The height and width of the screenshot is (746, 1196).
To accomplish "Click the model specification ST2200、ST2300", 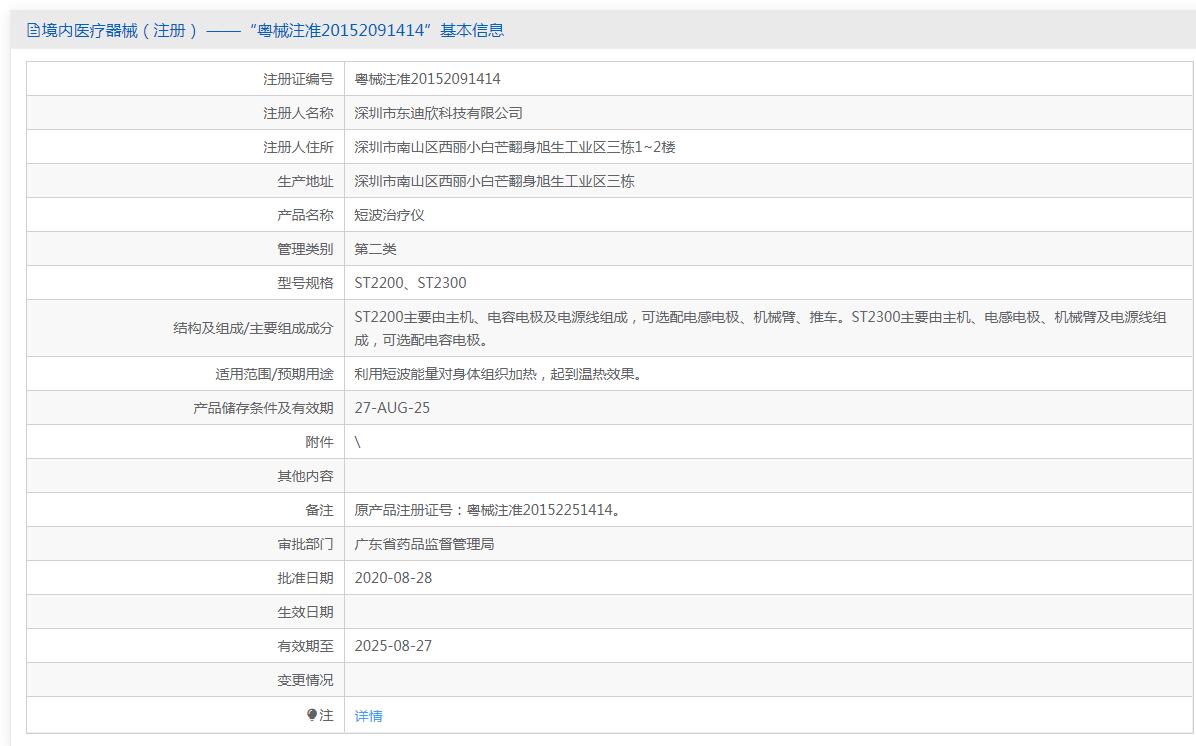I will tap(410, 283).
